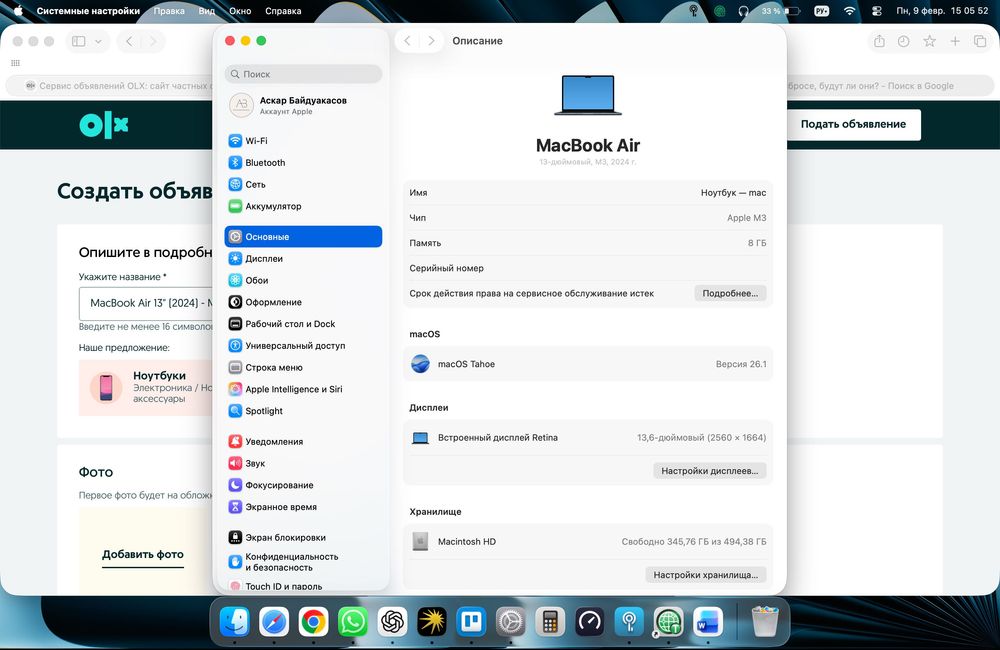Click the OLX logo in Safari
The width and height of the screenshot is (1000, 650).
104,125
